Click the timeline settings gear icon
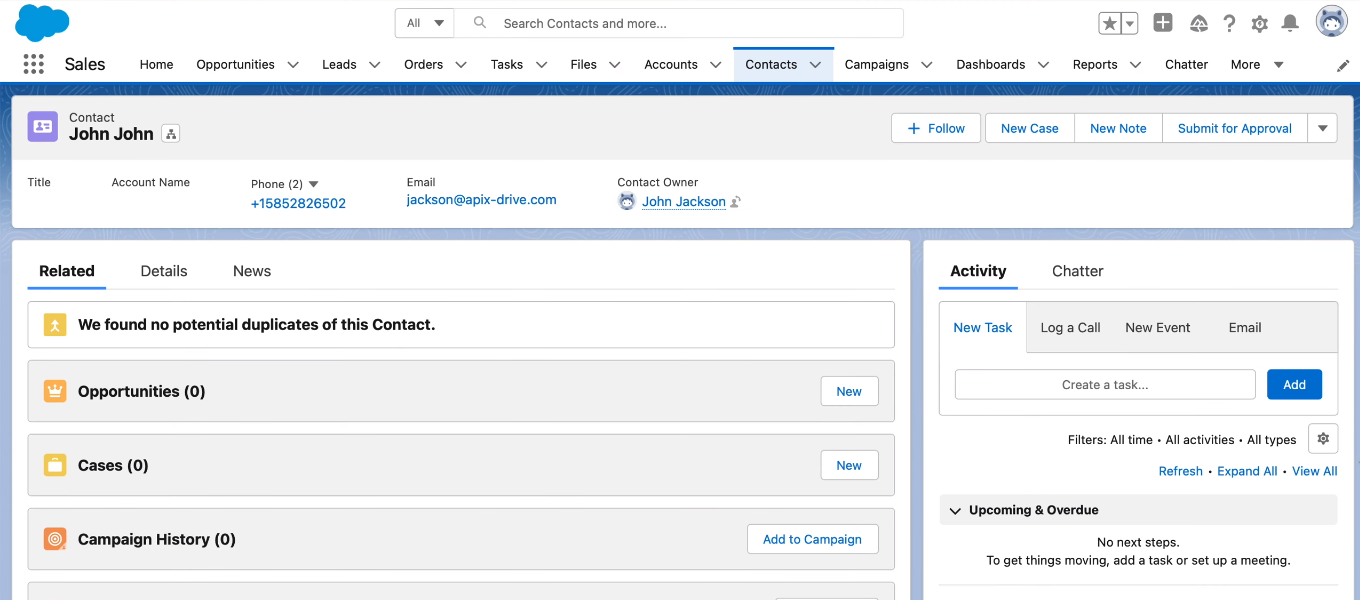 click(1323, 439)
